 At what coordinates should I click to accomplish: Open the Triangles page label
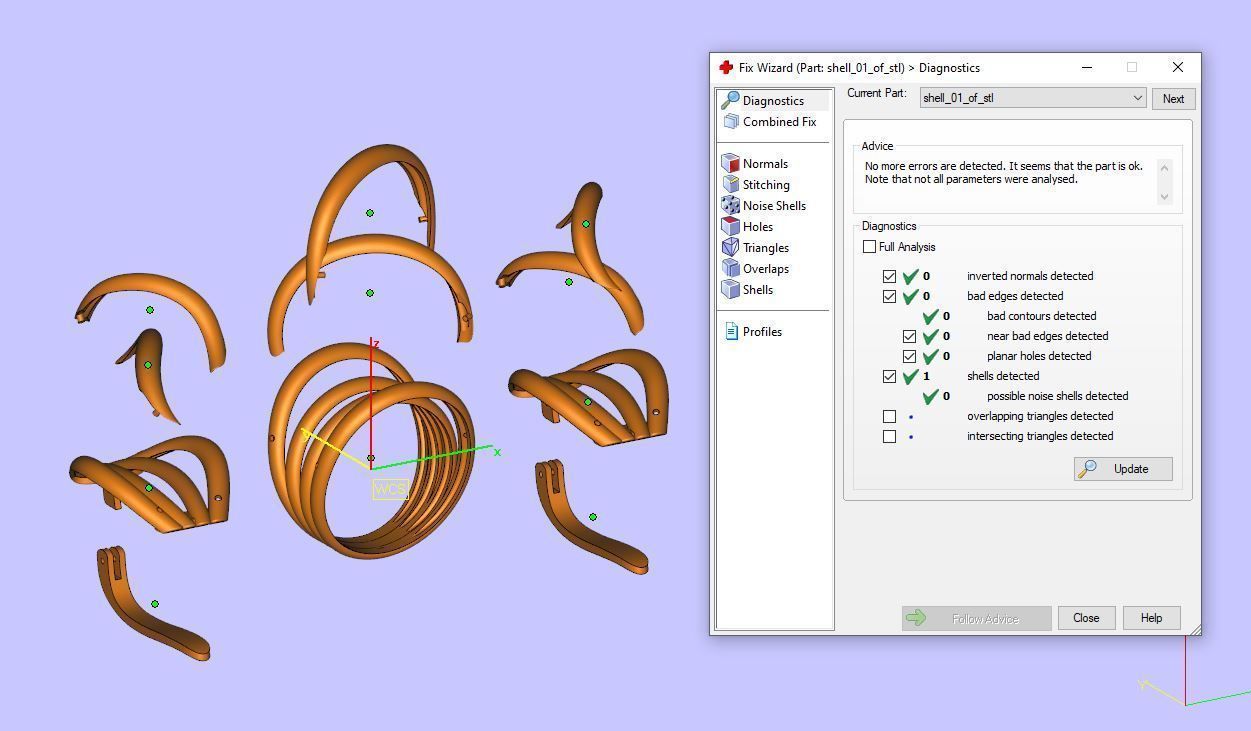click(x=766, y=248)
